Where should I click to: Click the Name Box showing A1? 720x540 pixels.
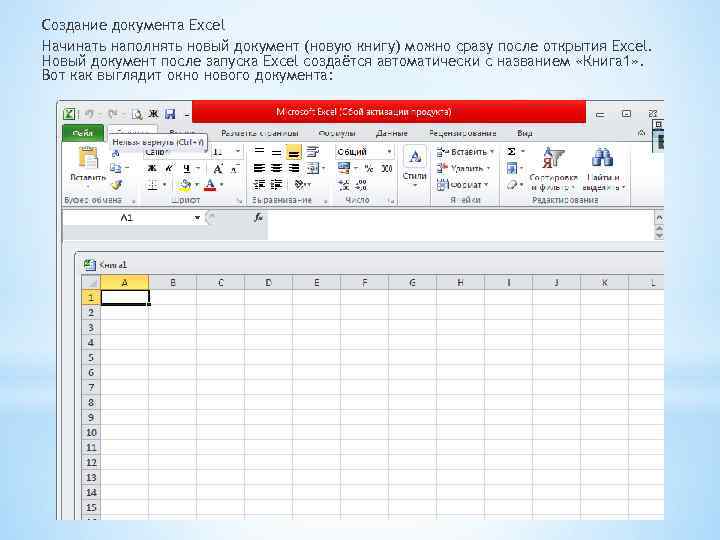tap(127, 218)
